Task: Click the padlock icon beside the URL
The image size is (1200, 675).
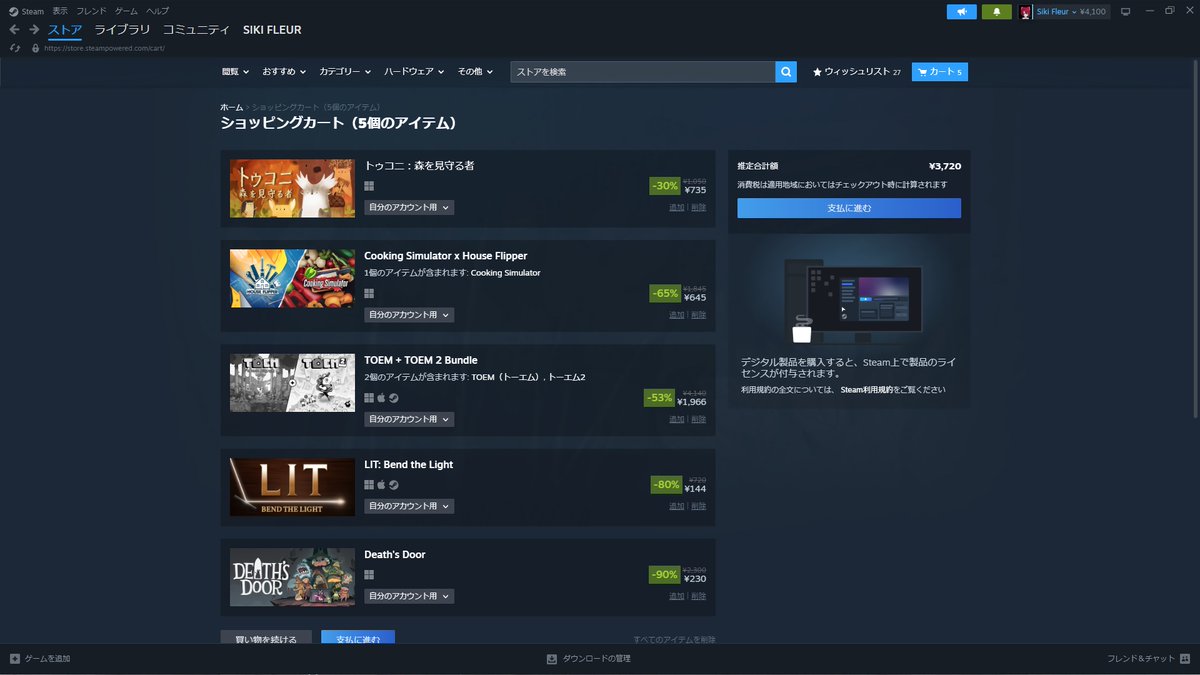Action: [x=36, y=47]
